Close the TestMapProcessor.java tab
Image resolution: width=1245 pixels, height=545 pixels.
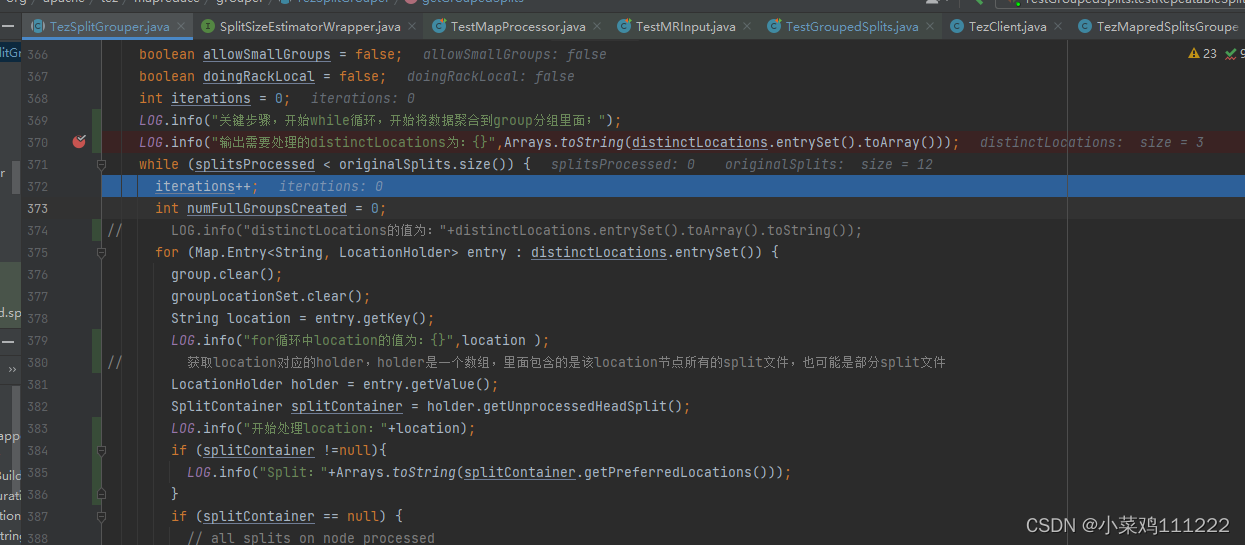598,27
